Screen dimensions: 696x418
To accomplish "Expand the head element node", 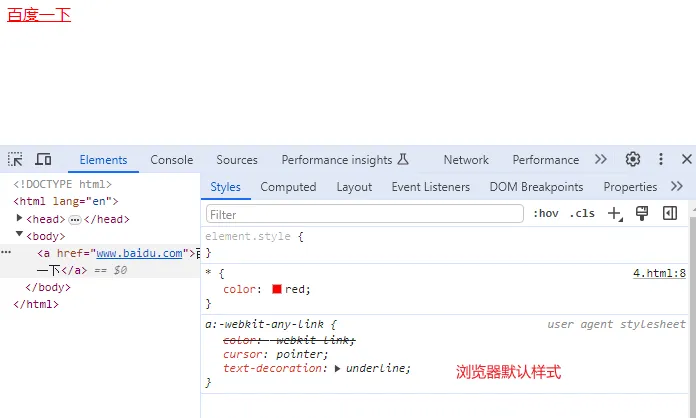I will coord(20,218).
